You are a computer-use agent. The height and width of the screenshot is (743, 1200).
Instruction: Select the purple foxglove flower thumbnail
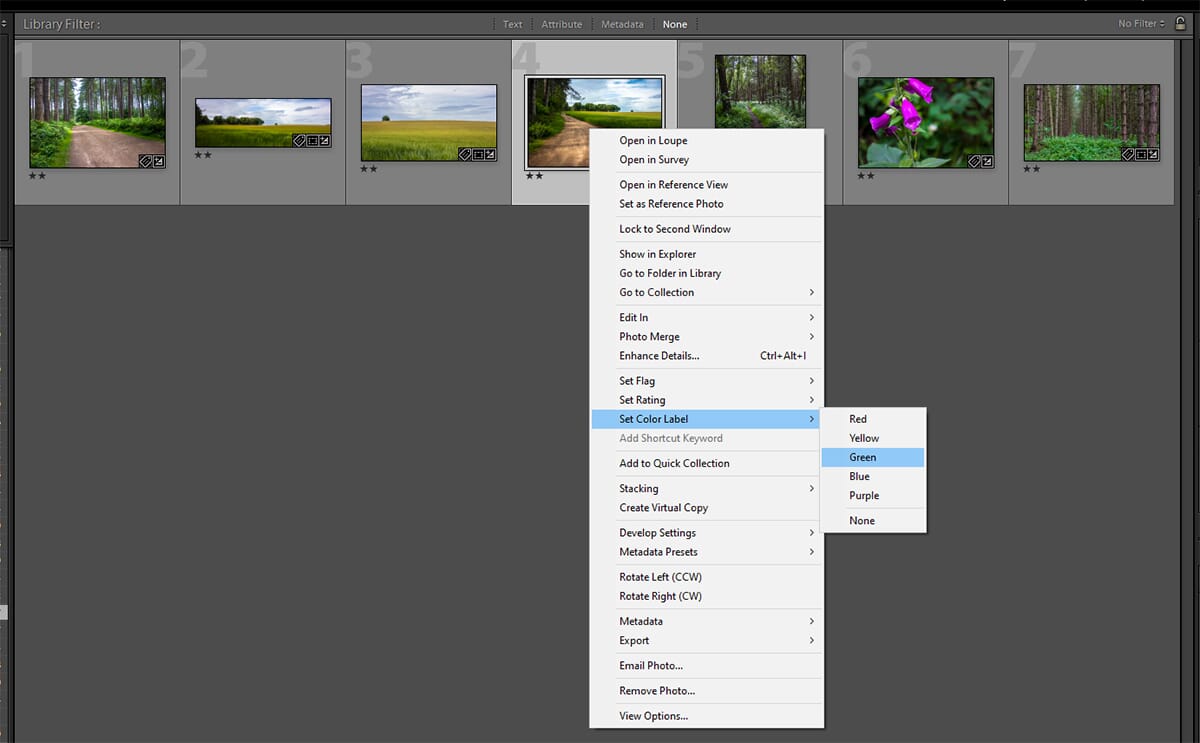click(x=925, y=120)
